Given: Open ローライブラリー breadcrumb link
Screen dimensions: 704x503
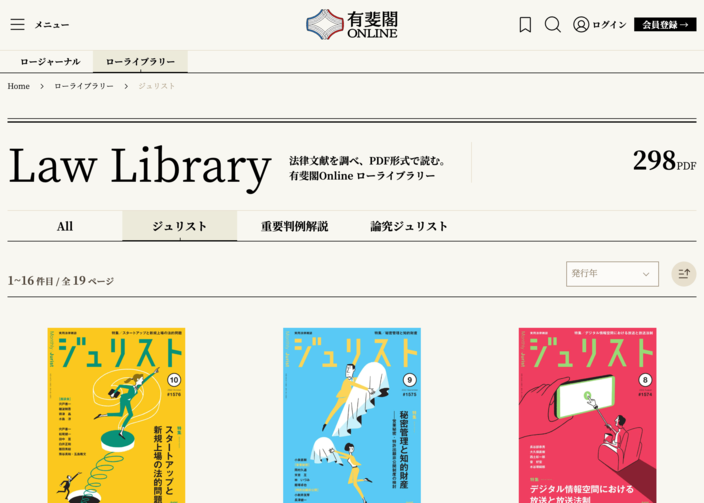Looking at the screenshot, I should click(x=84, y=86).
